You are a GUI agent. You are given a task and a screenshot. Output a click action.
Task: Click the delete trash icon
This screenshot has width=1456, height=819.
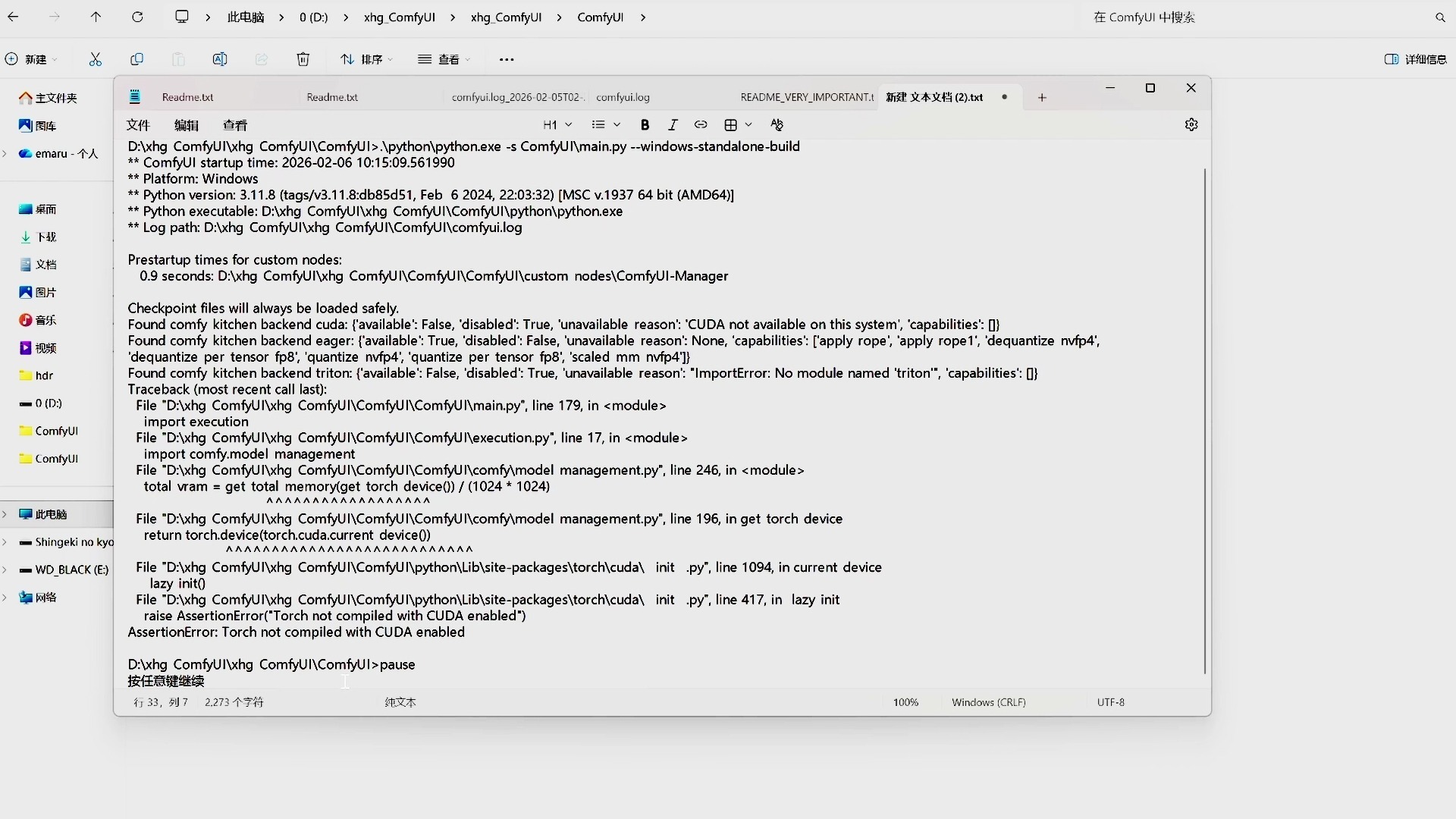(x=303, y=59)
